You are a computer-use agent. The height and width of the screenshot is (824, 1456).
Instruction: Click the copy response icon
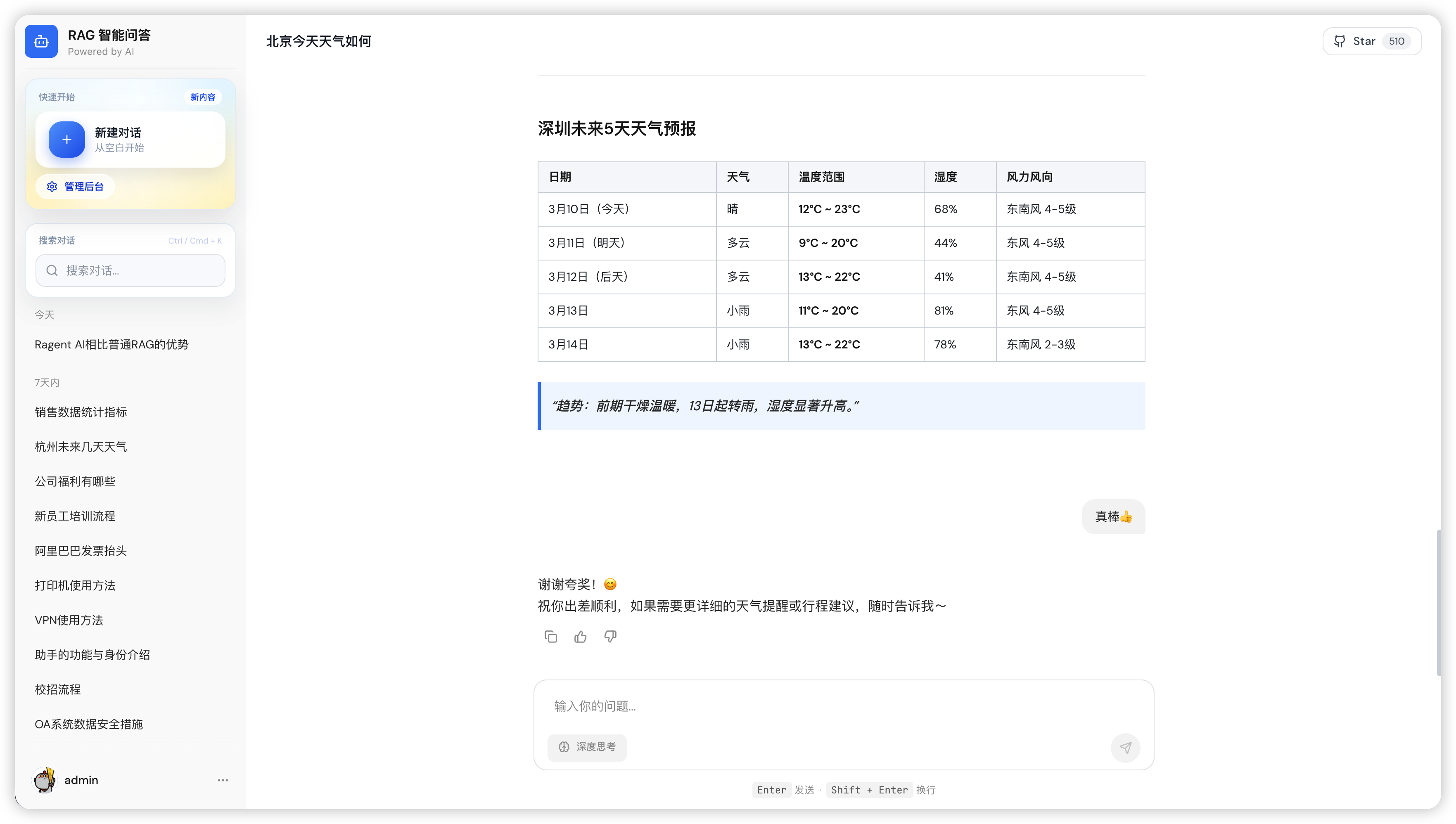tap(550, 637)
